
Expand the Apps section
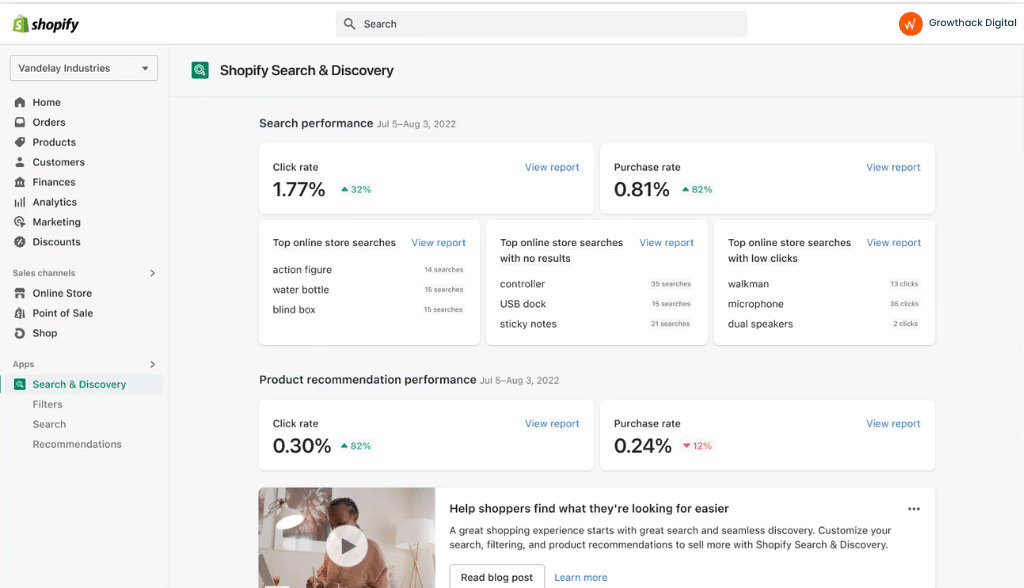(153, 365)
